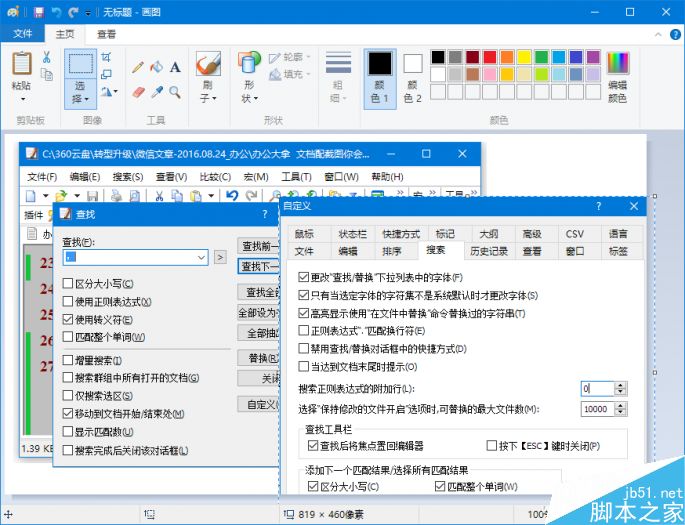
Task: Switch to the 查看 ribbon tab
Action: 106,34
